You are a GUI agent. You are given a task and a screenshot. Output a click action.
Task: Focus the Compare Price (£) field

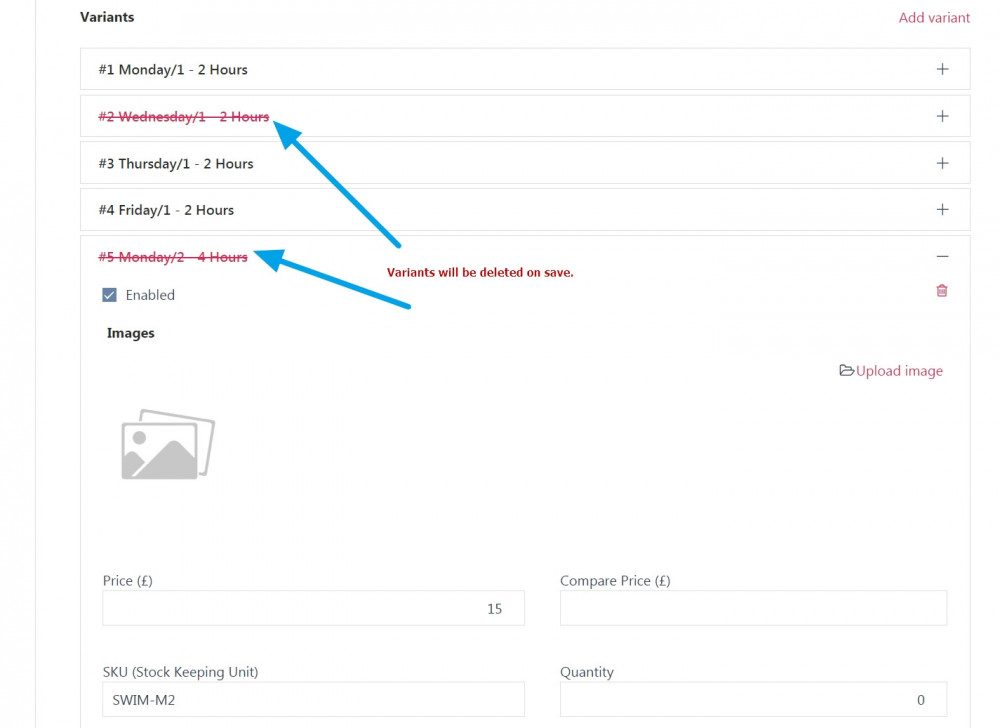tap(753, 608)
